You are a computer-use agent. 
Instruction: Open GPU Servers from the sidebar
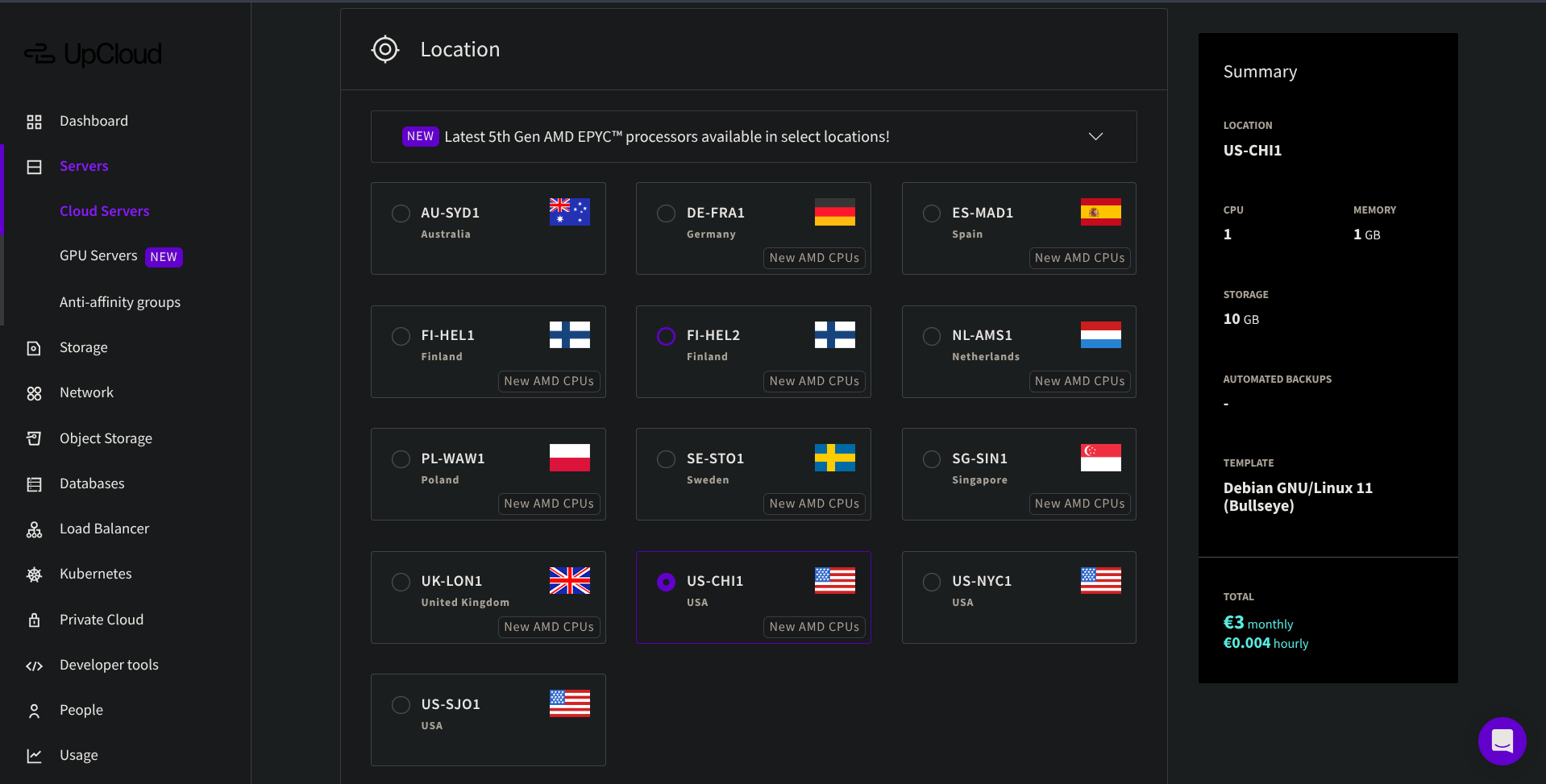98,256
